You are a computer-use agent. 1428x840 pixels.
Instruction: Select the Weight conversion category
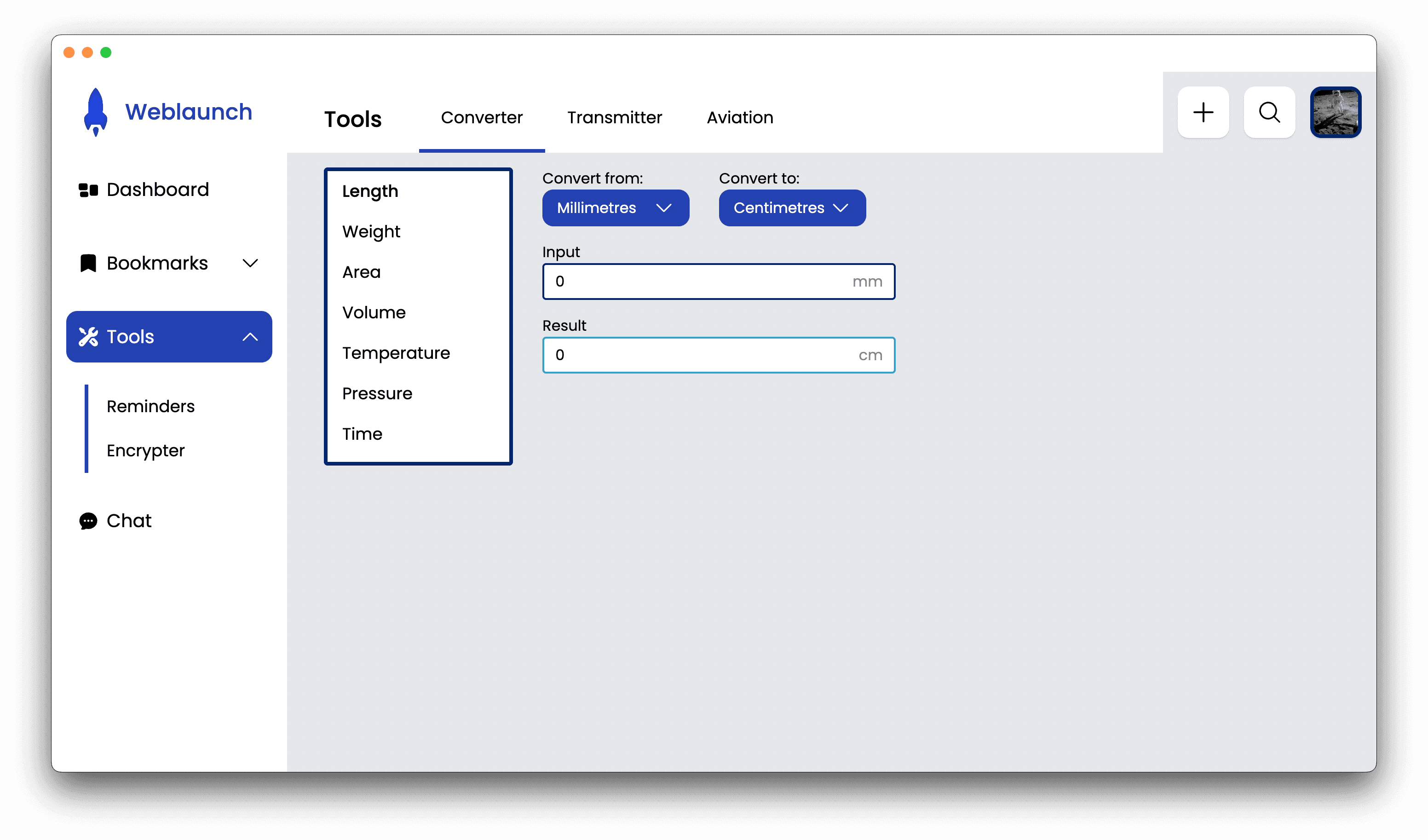click(371, 232)
